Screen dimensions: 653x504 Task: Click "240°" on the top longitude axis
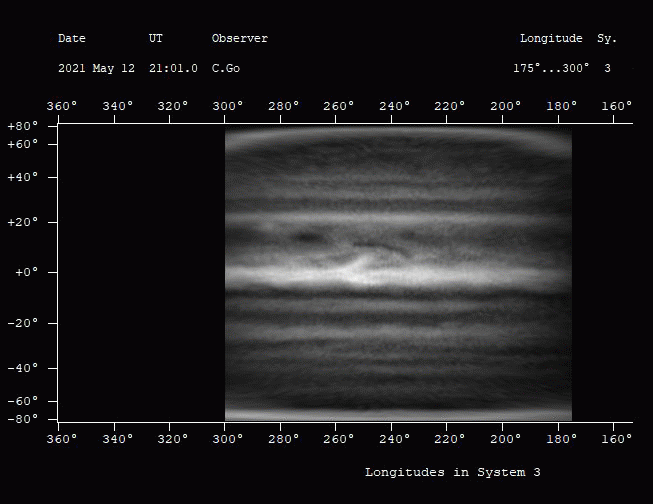[x=394, y=106]
